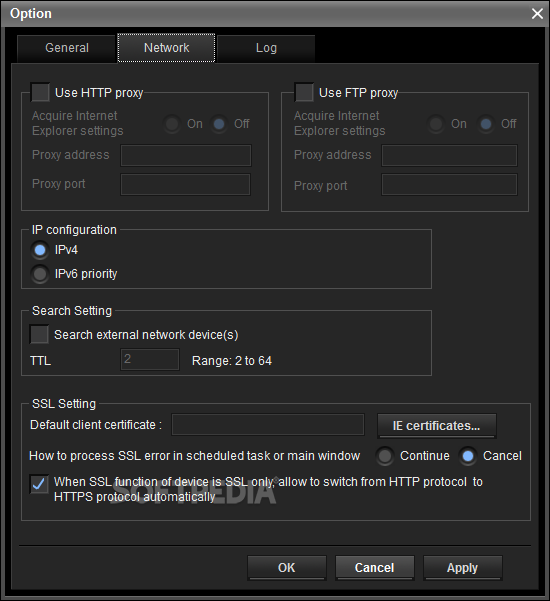Screen dimensions: 550x601
Task: Select HTTP proxy On radio button
Action: 172,124
